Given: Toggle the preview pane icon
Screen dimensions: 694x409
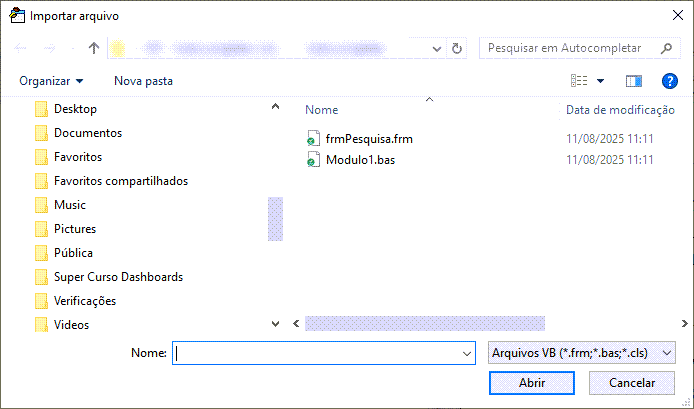Looking at the screenshot, I should 633,80.
